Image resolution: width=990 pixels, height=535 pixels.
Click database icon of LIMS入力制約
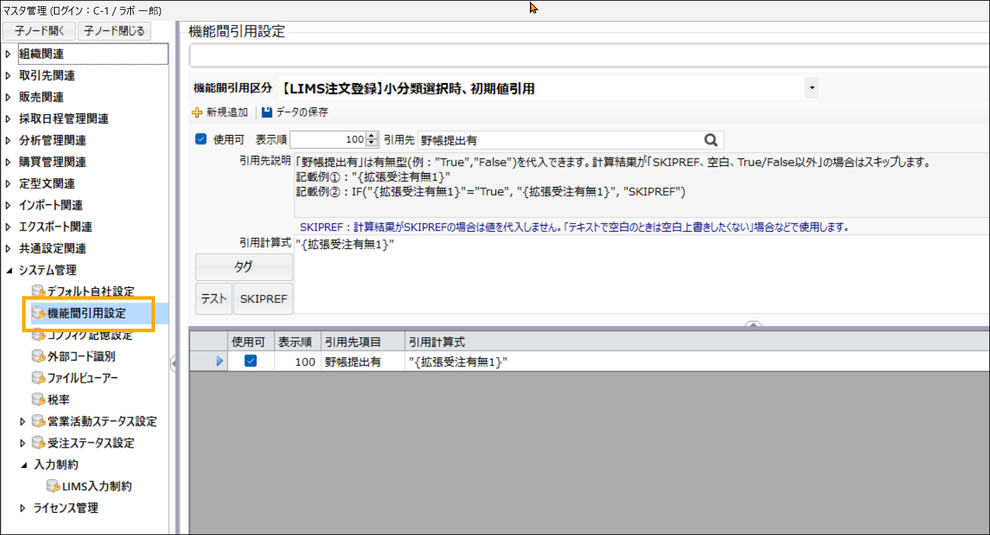(x=53, y=486)
